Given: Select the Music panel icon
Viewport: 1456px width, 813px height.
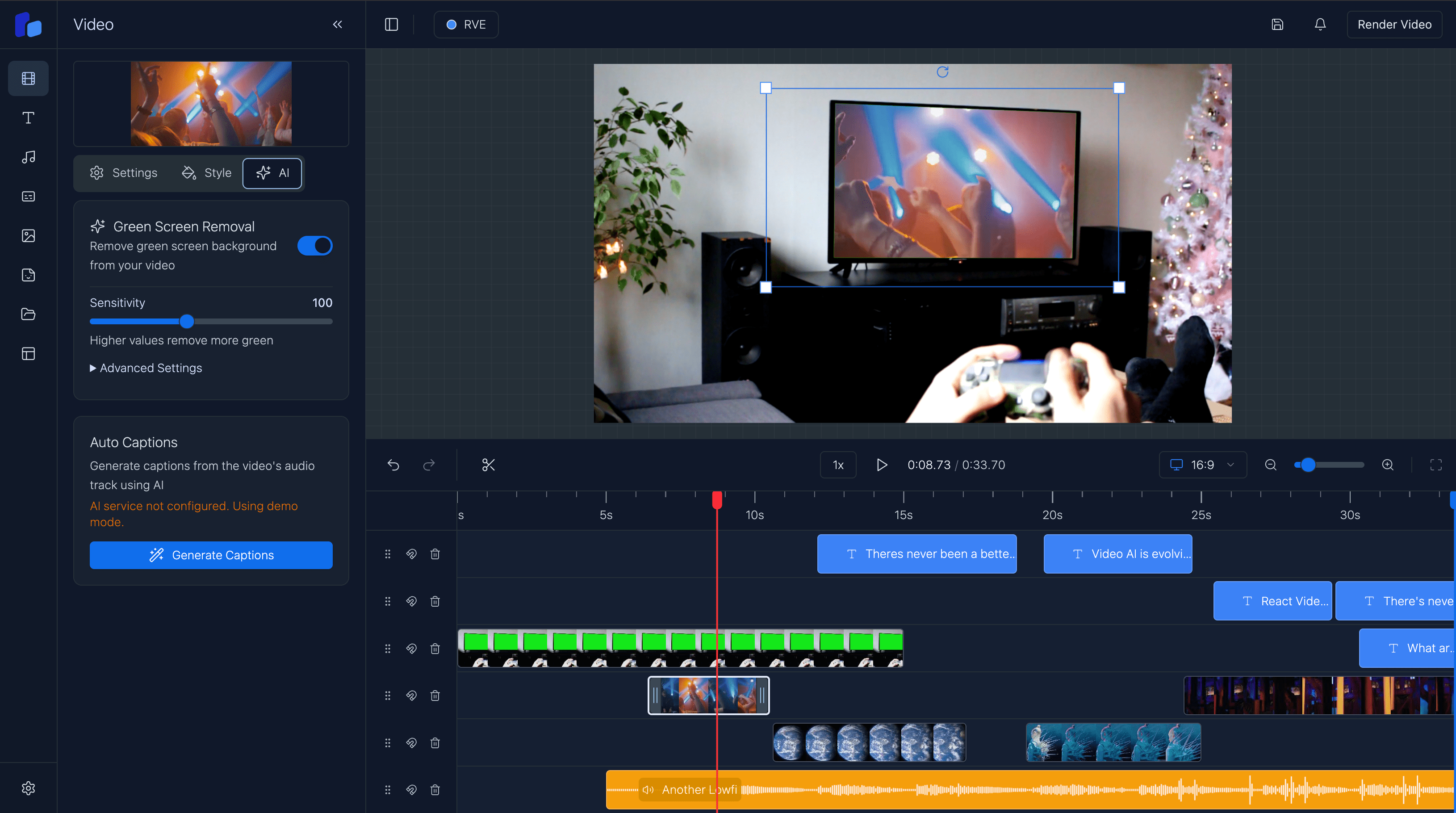Looking at the screenshot, I should tap(28, 157).
